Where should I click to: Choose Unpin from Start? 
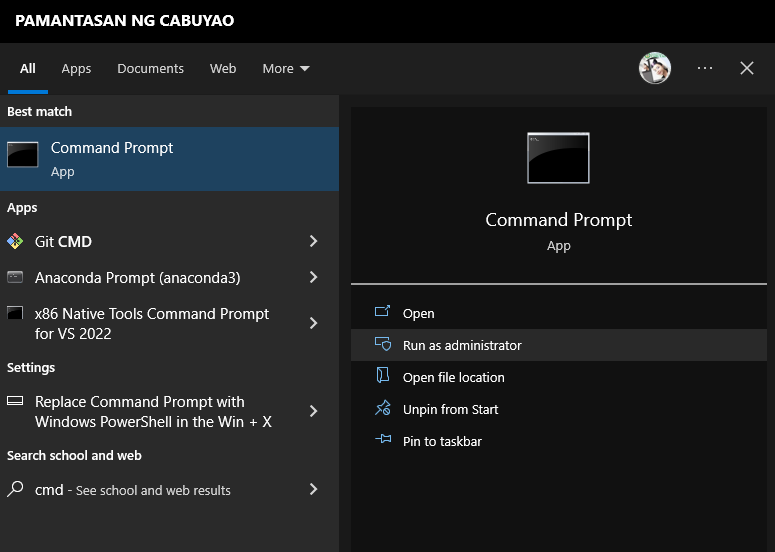coord(559,409)
